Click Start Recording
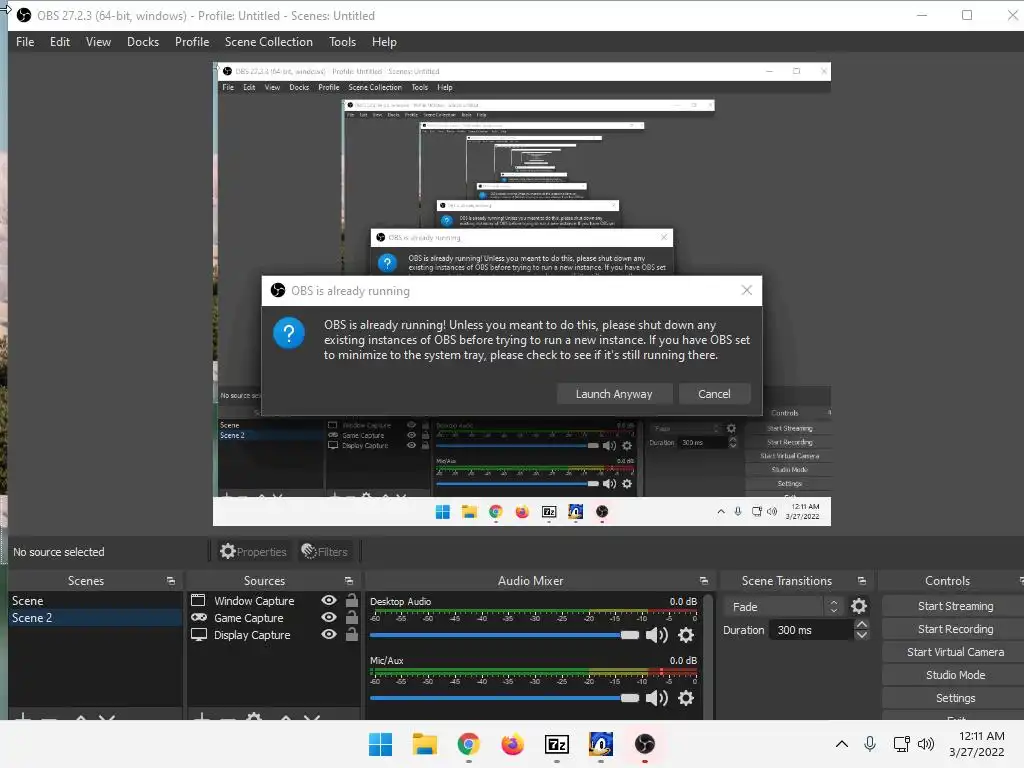Screen dimensions: 1024x768 (x=955, y=629)
